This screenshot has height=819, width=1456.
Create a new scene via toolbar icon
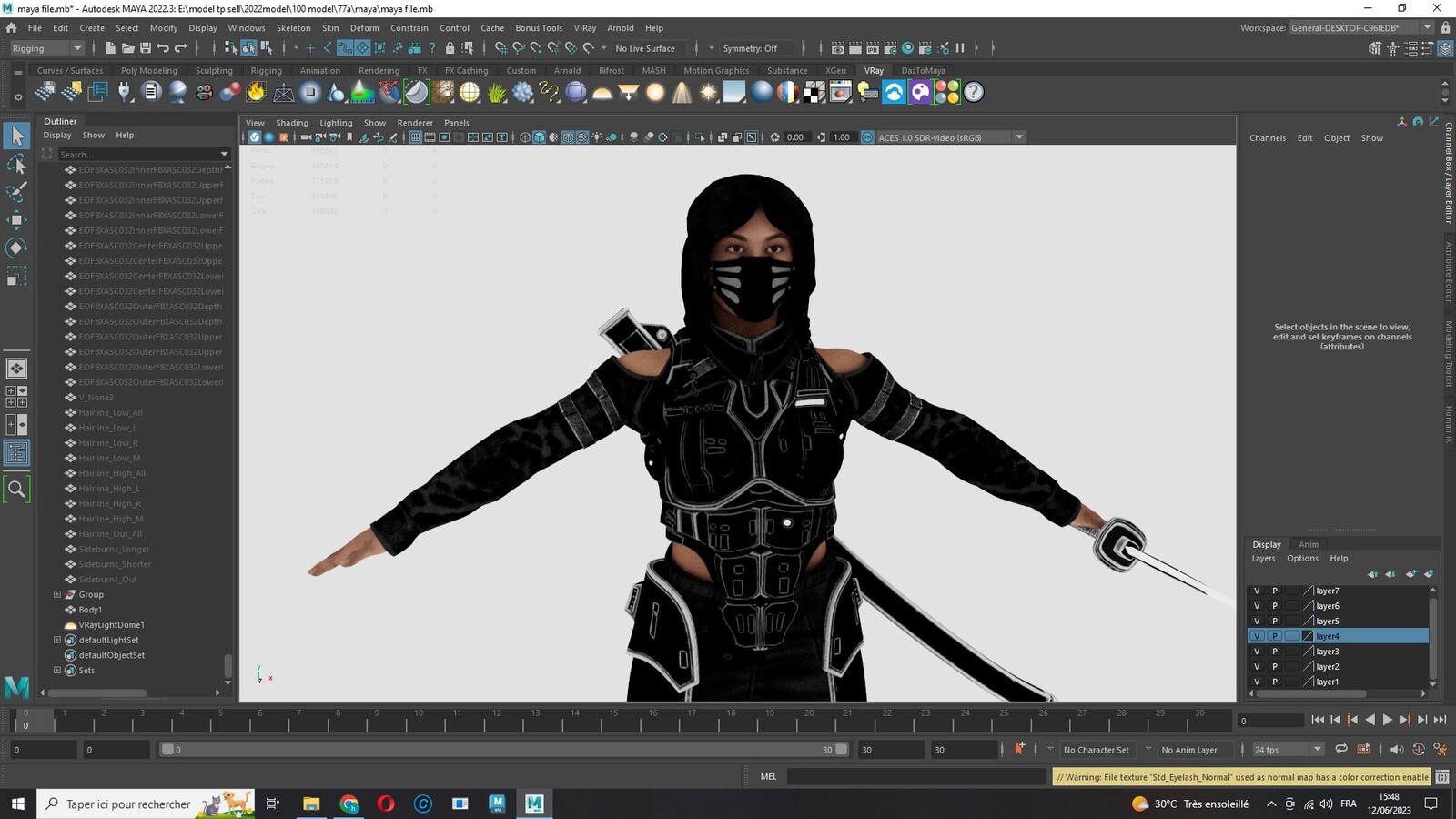(x=111, y=48)
